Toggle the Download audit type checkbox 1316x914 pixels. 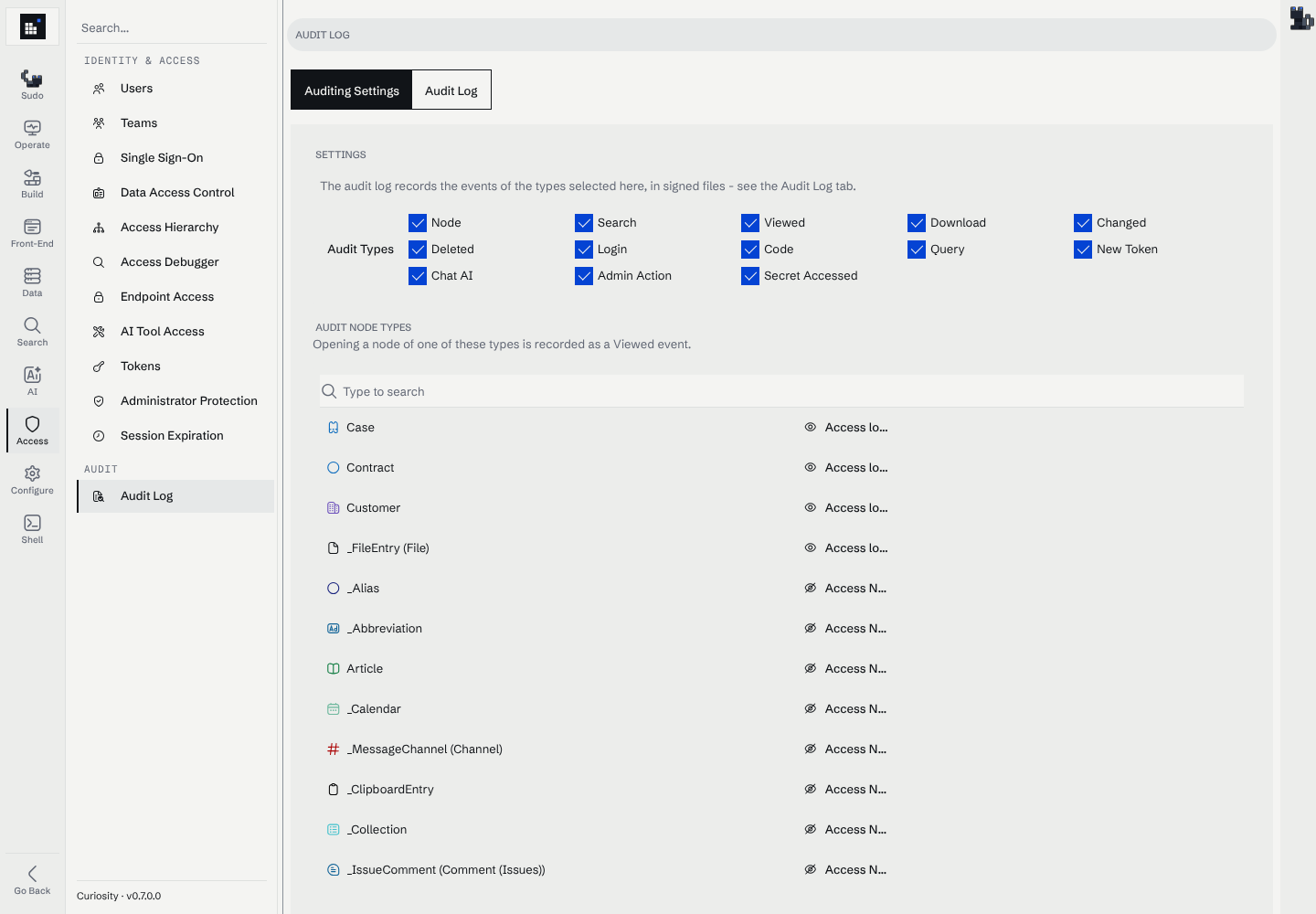click(917, 223)
